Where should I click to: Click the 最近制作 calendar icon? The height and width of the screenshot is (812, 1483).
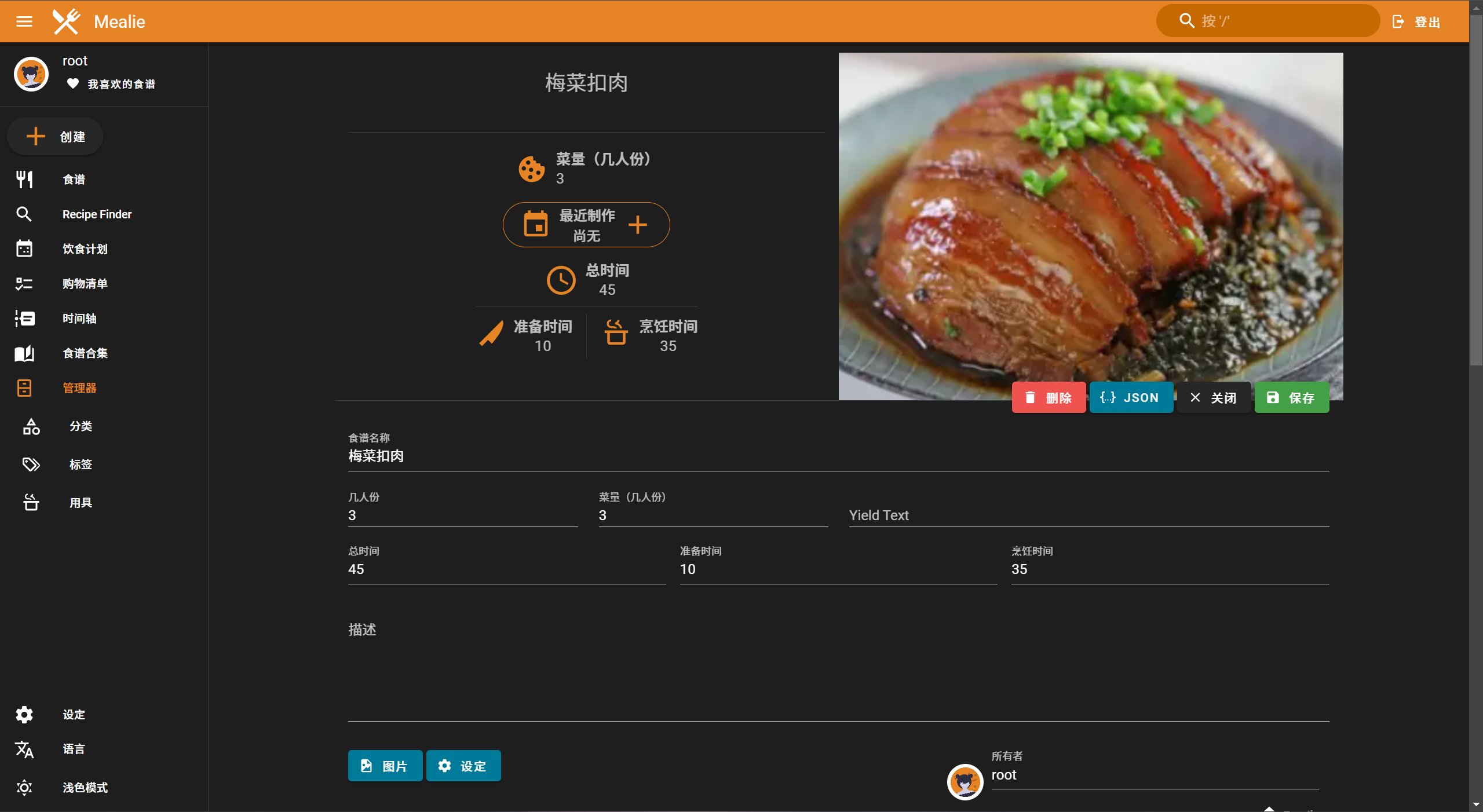tap(535, 224)
